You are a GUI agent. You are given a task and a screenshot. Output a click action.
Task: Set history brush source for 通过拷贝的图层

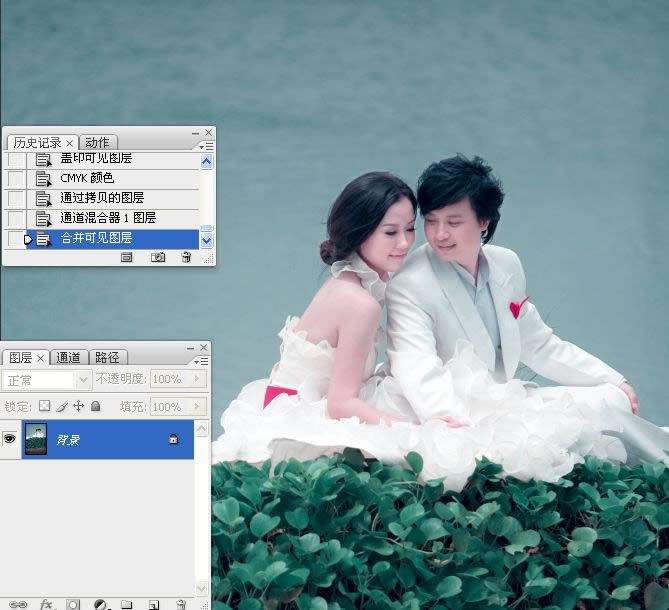coord(16,198)
